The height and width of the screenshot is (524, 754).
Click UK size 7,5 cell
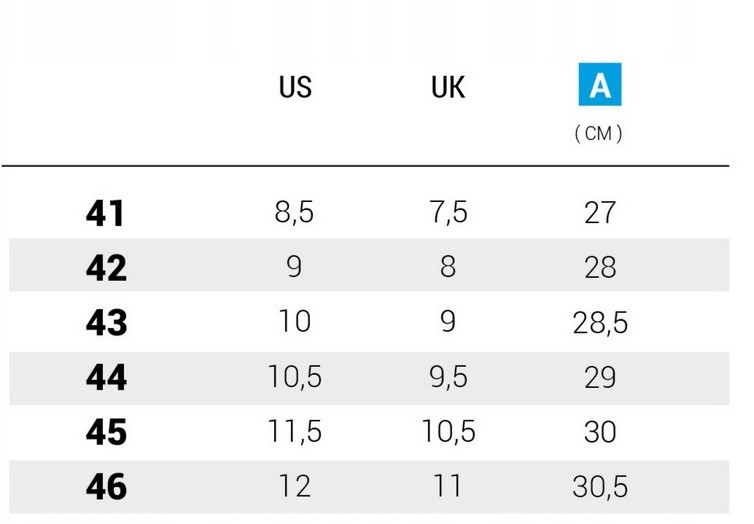(447, 213)
